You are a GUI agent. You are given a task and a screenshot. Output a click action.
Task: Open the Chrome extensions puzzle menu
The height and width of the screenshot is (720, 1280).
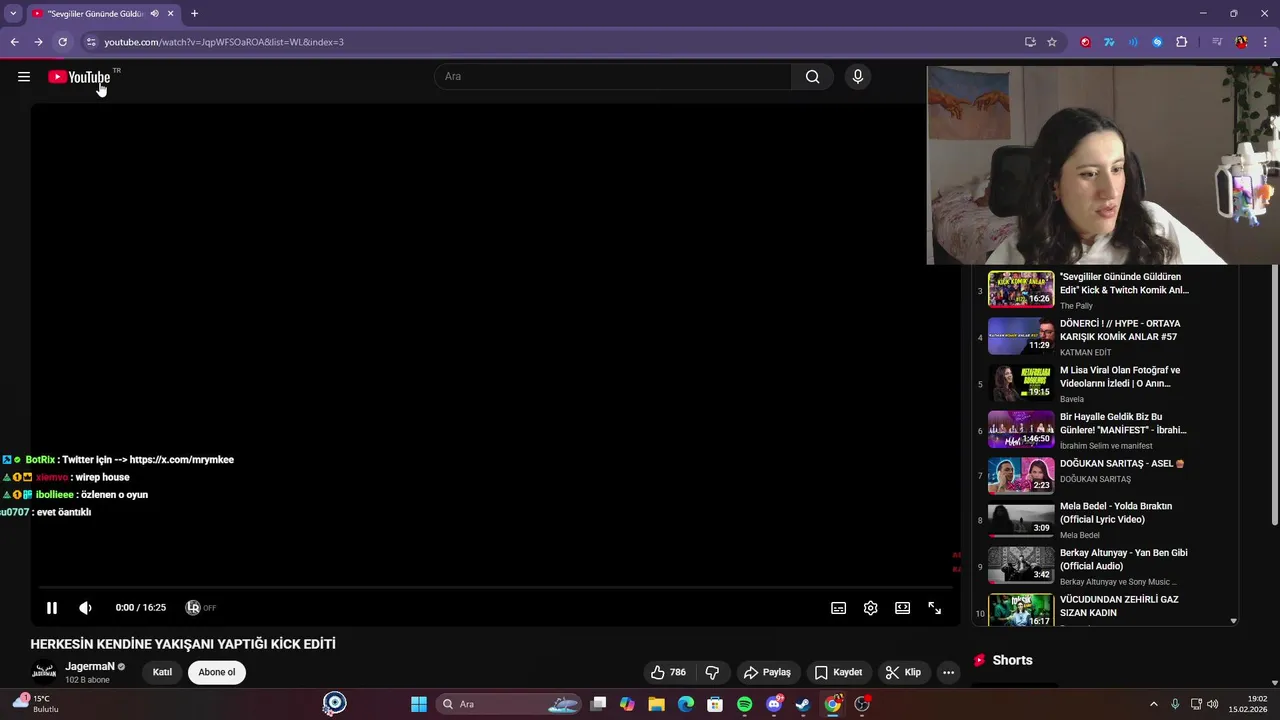tap(1181, 42)
